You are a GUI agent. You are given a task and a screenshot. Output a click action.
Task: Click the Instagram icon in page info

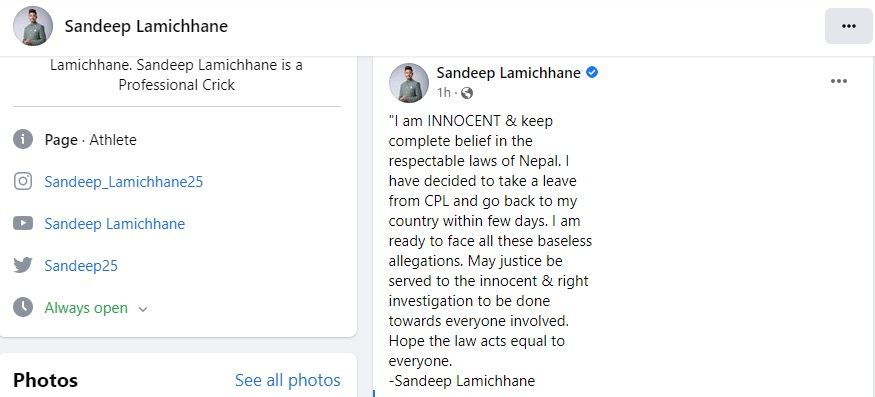pos(23,181)
